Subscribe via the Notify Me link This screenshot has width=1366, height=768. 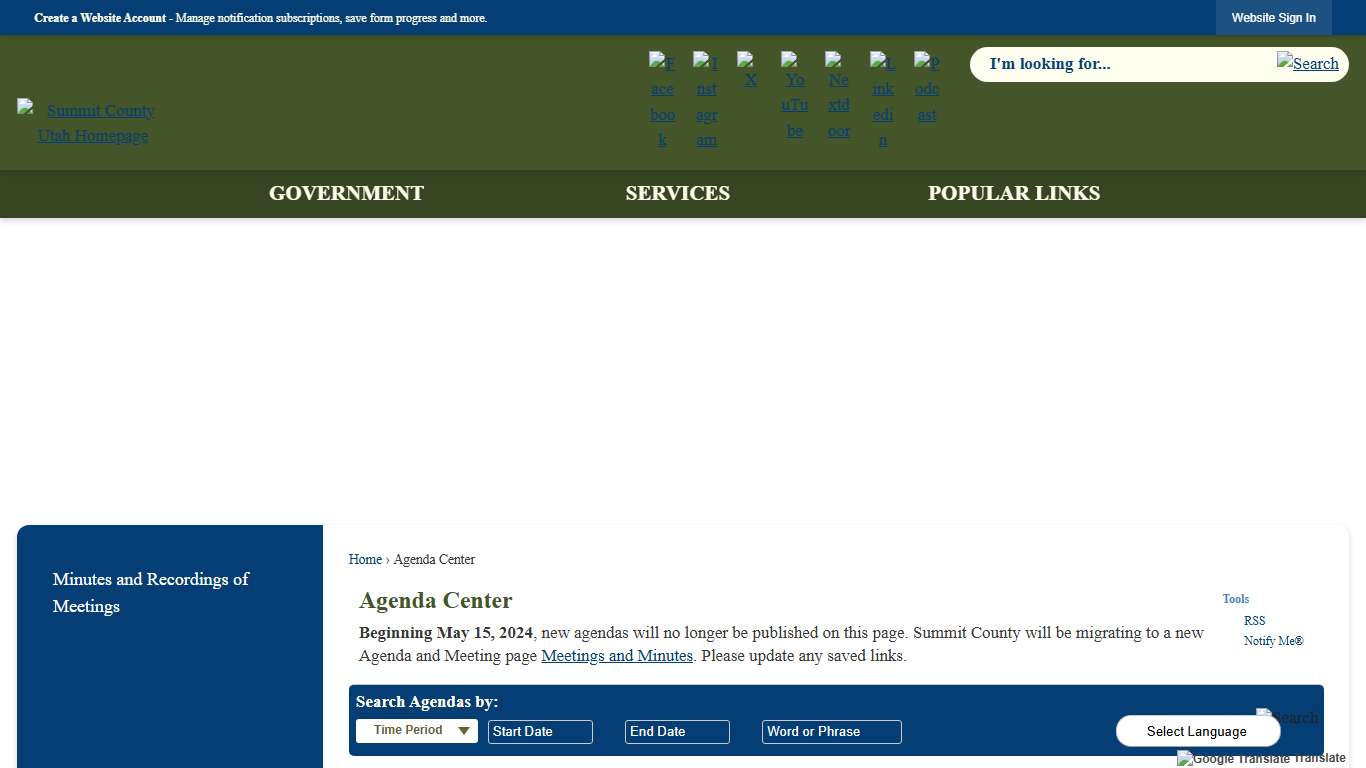pos(1273,640)
